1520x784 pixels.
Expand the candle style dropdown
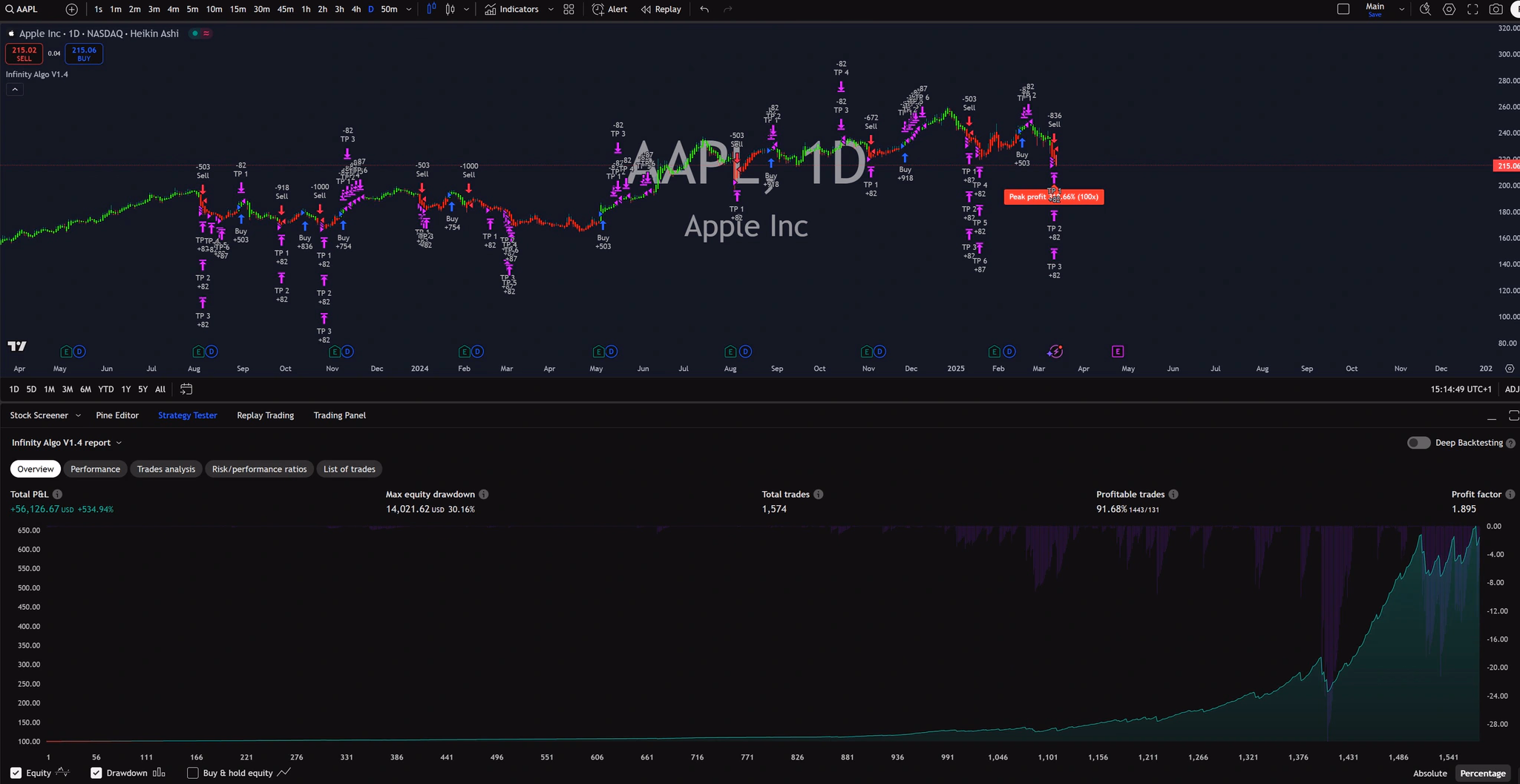click(x=465, y=9)
